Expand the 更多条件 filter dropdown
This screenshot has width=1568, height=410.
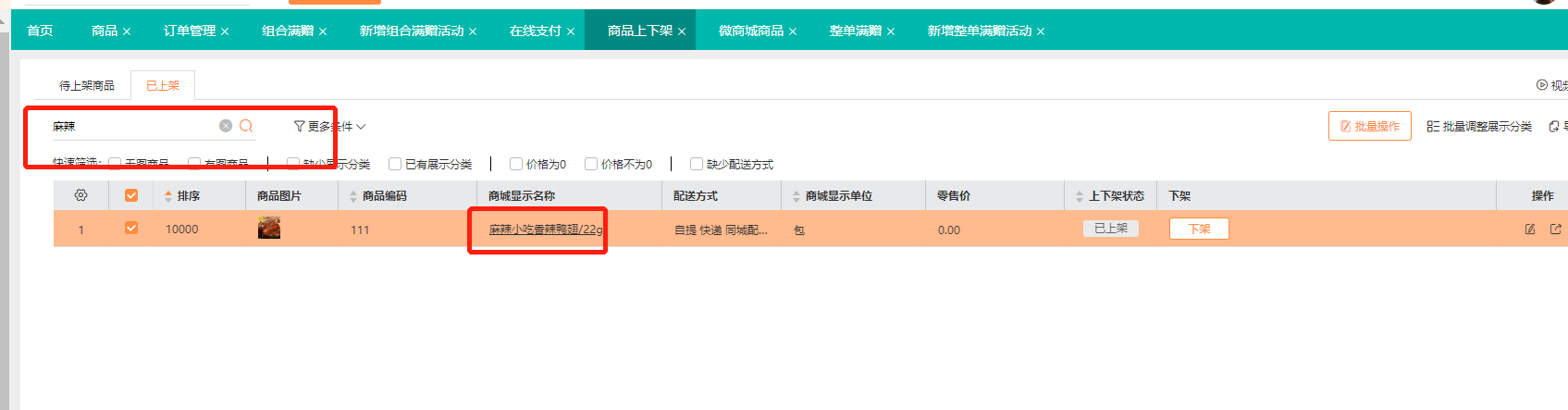[329, 126]
